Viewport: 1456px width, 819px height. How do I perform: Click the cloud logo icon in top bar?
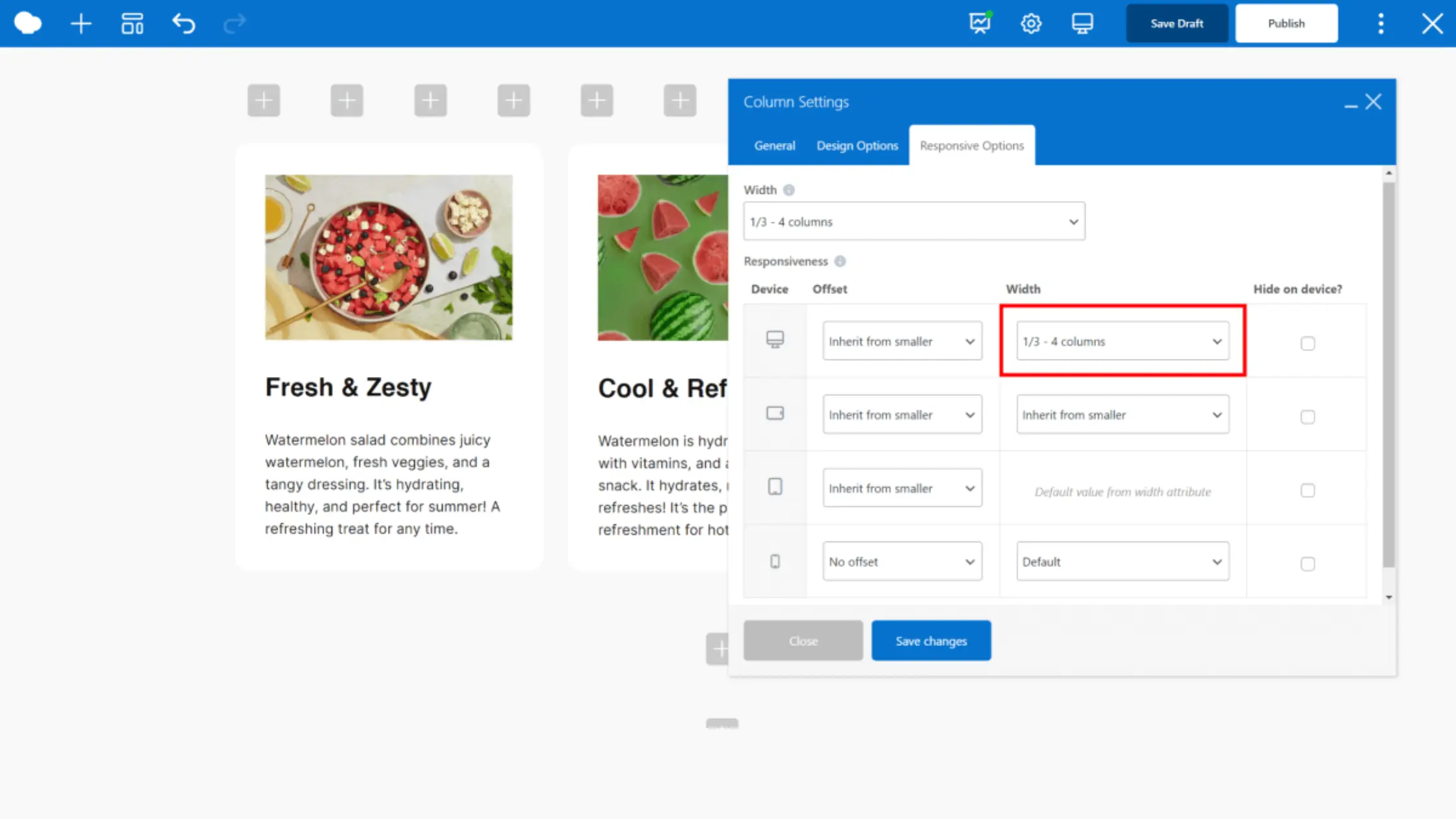pos(27,23)
